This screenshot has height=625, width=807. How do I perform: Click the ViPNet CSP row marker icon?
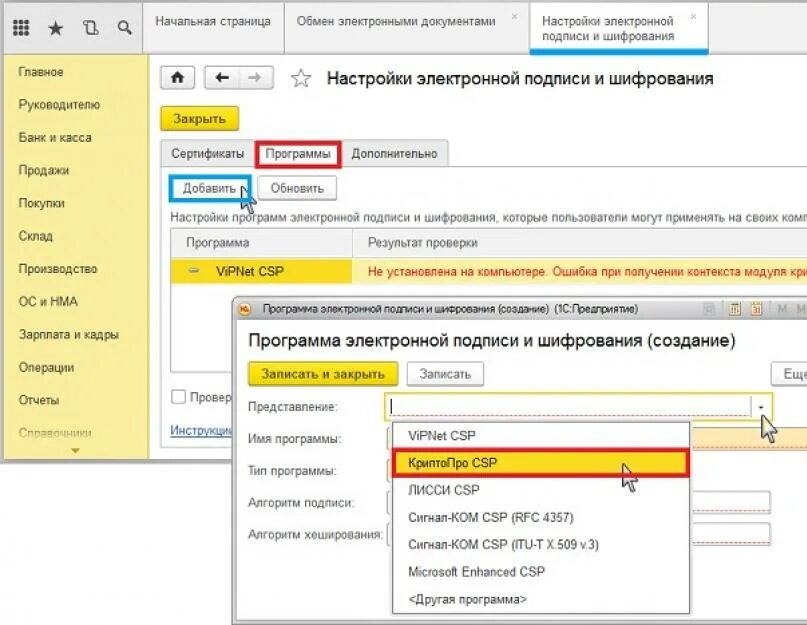194,271
